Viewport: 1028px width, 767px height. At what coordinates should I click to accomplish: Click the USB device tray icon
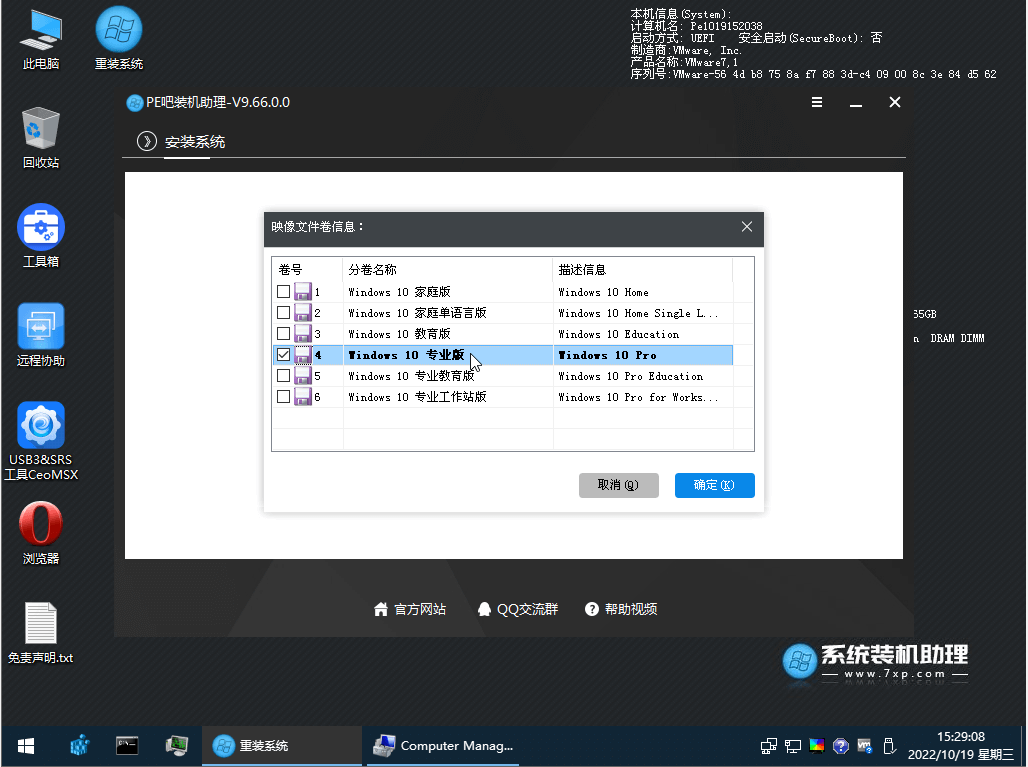click(x=889, y=746)
